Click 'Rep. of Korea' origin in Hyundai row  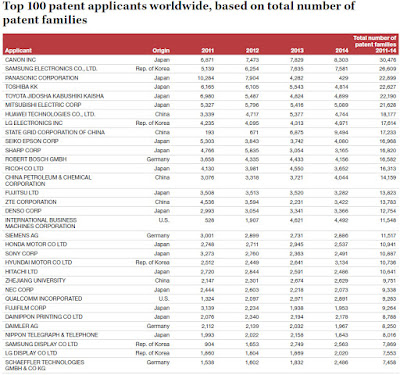point(153,263)
